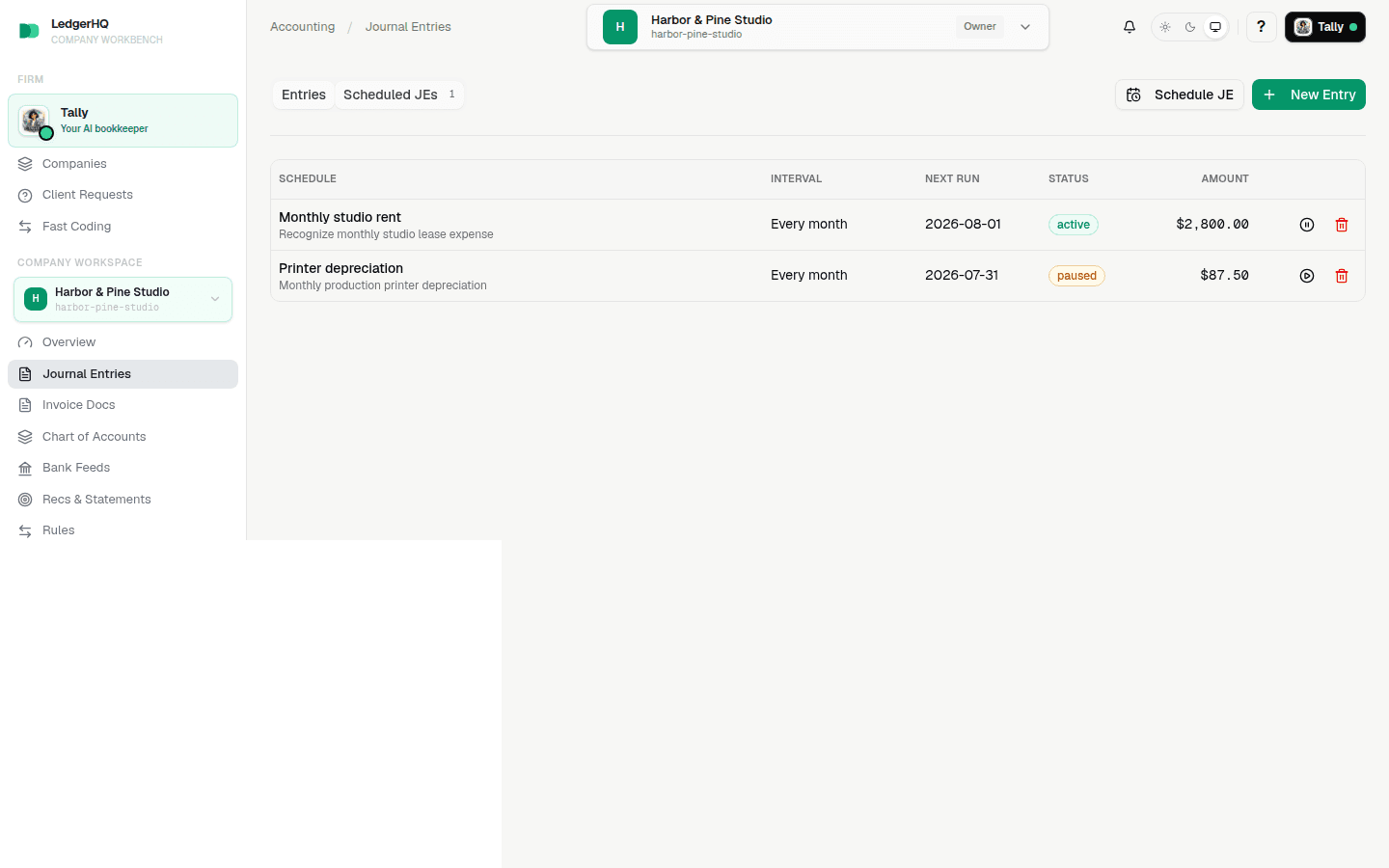Viewport: 1389px width, 868px height.
Task: Click Journal Entries document icon in sidebar
Action: click(x=25, y=374)
